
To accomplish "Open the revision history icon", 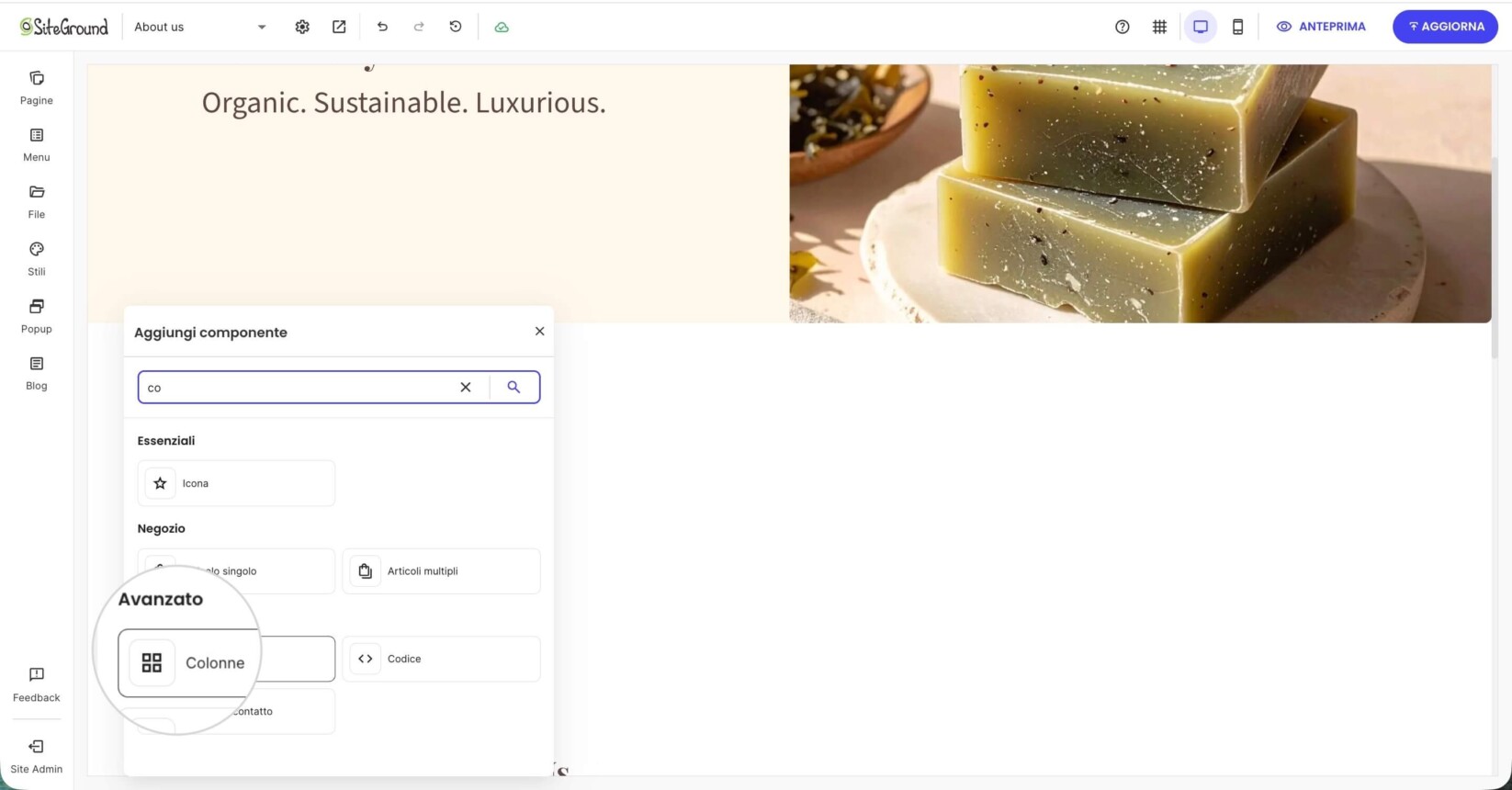I will point(456,27).
